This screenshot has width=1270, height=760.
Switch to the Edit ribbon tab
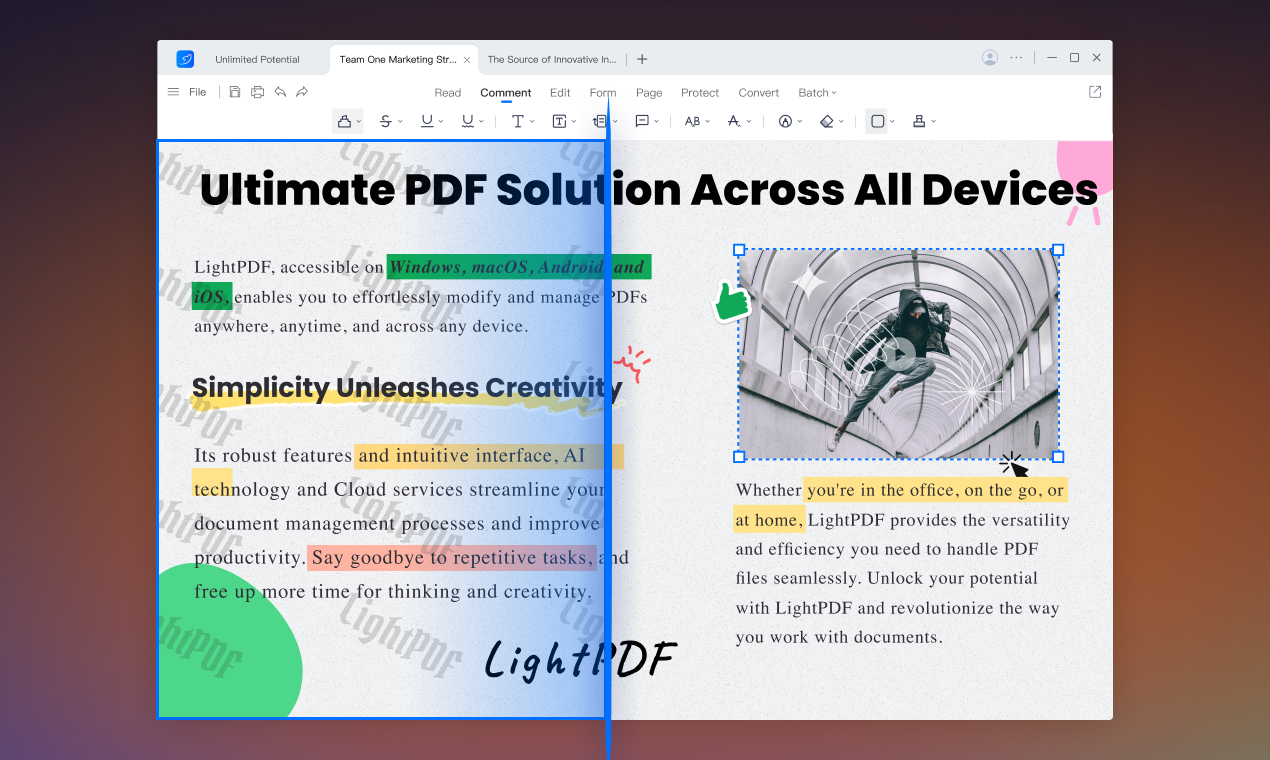click(x=560, y=92)
